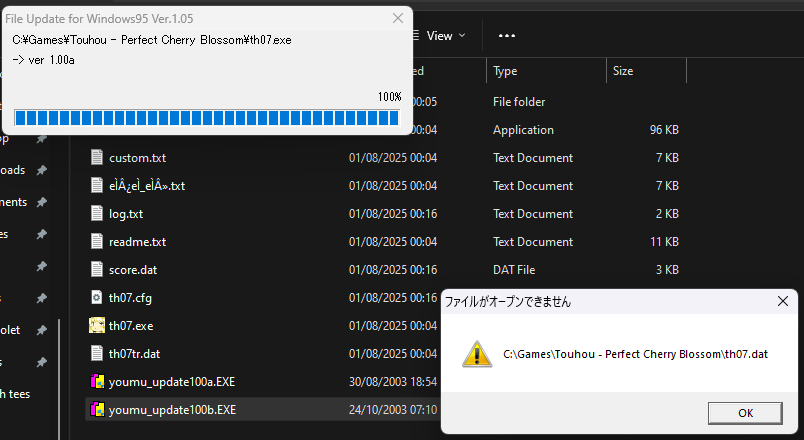Click the custom.txt file name
Image resolution: width=804 pixels, height=440 pixels.
(x=137, y=158)
